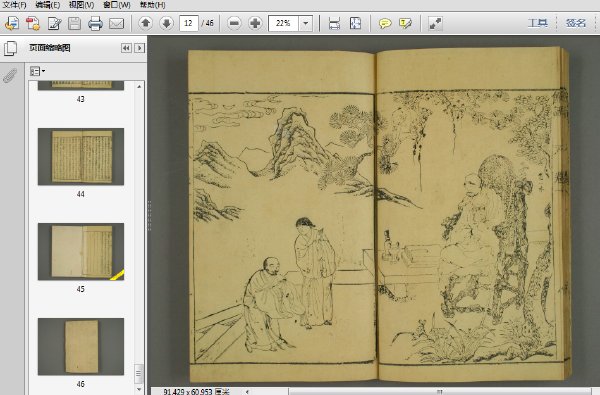The height and width of the screenshot is (395, 600).
Task: Click the total pages label 46
Action: point(208,23)
